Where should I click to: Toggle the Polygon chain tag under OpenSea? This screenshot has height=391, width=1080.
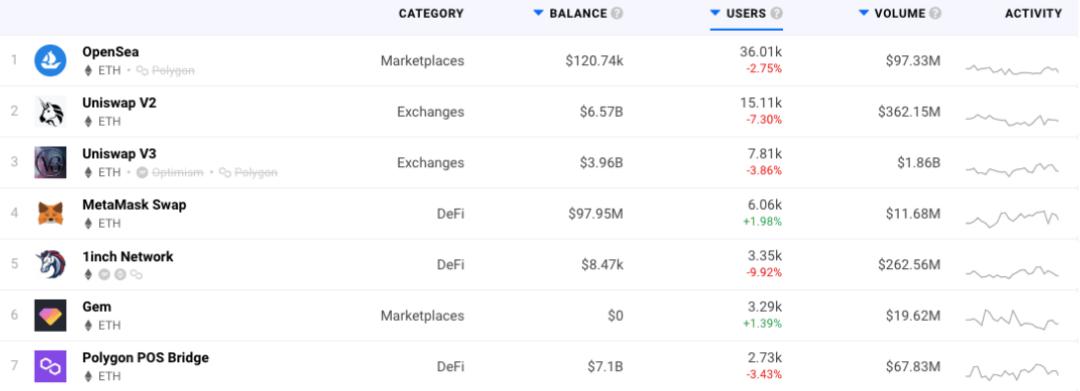165,70
